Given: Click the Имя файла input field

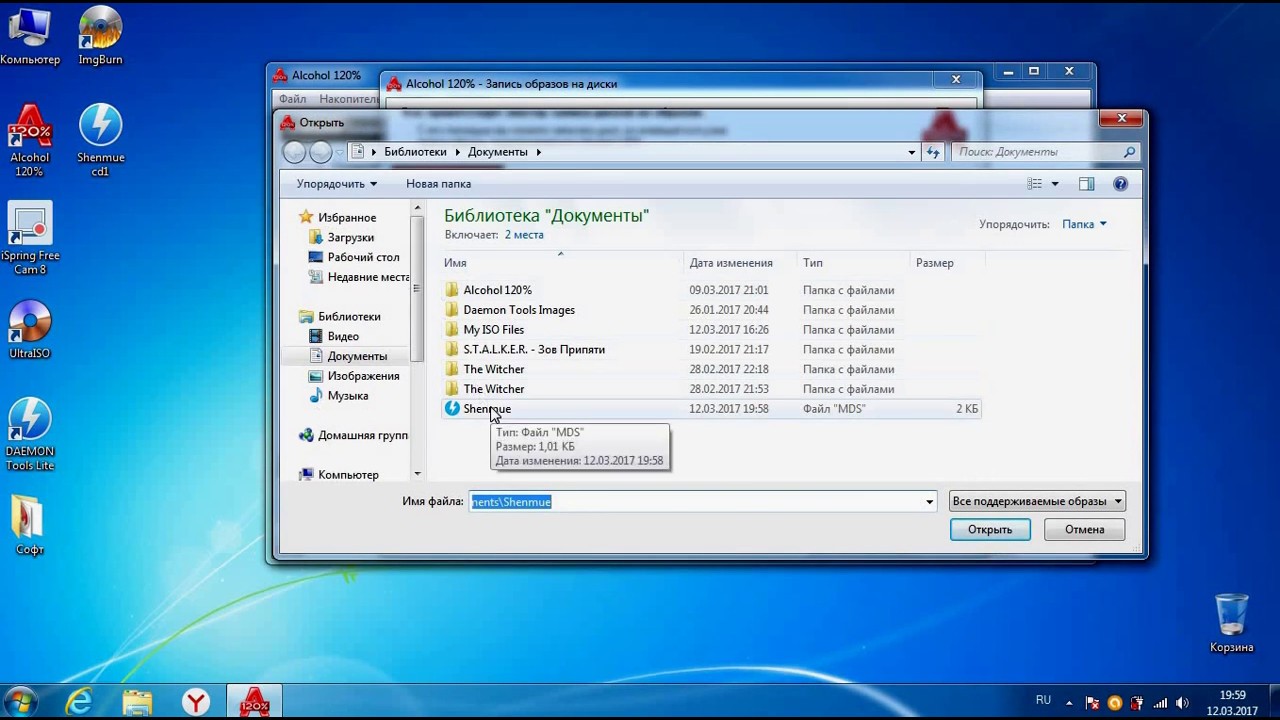Looking at the screenshot, I should 703,502.
